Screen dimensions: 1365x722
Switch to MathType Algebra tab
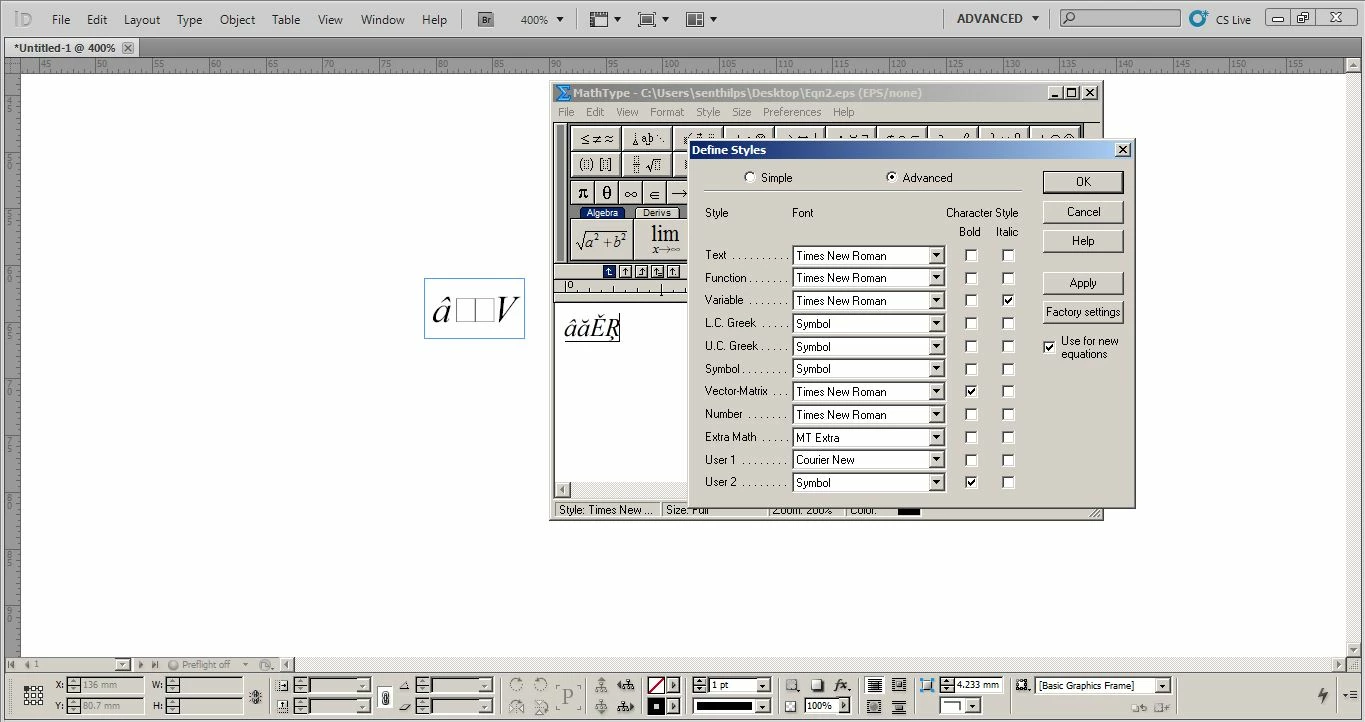pos(602,213)
